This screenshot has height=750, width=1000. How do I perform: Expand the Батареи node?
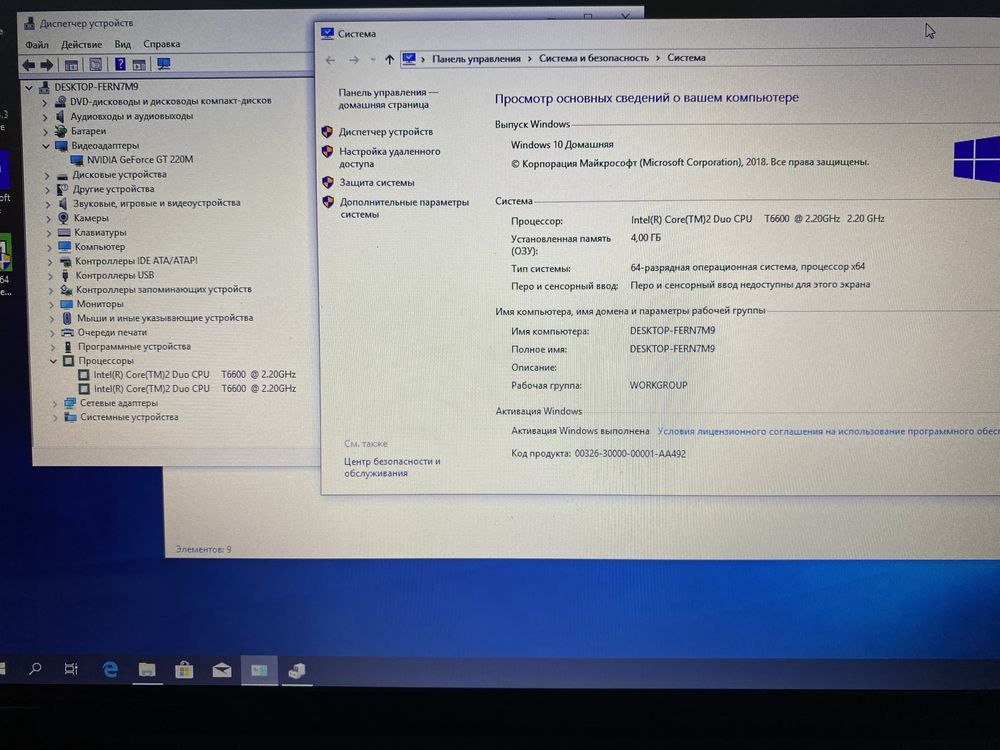coord(45,131)
